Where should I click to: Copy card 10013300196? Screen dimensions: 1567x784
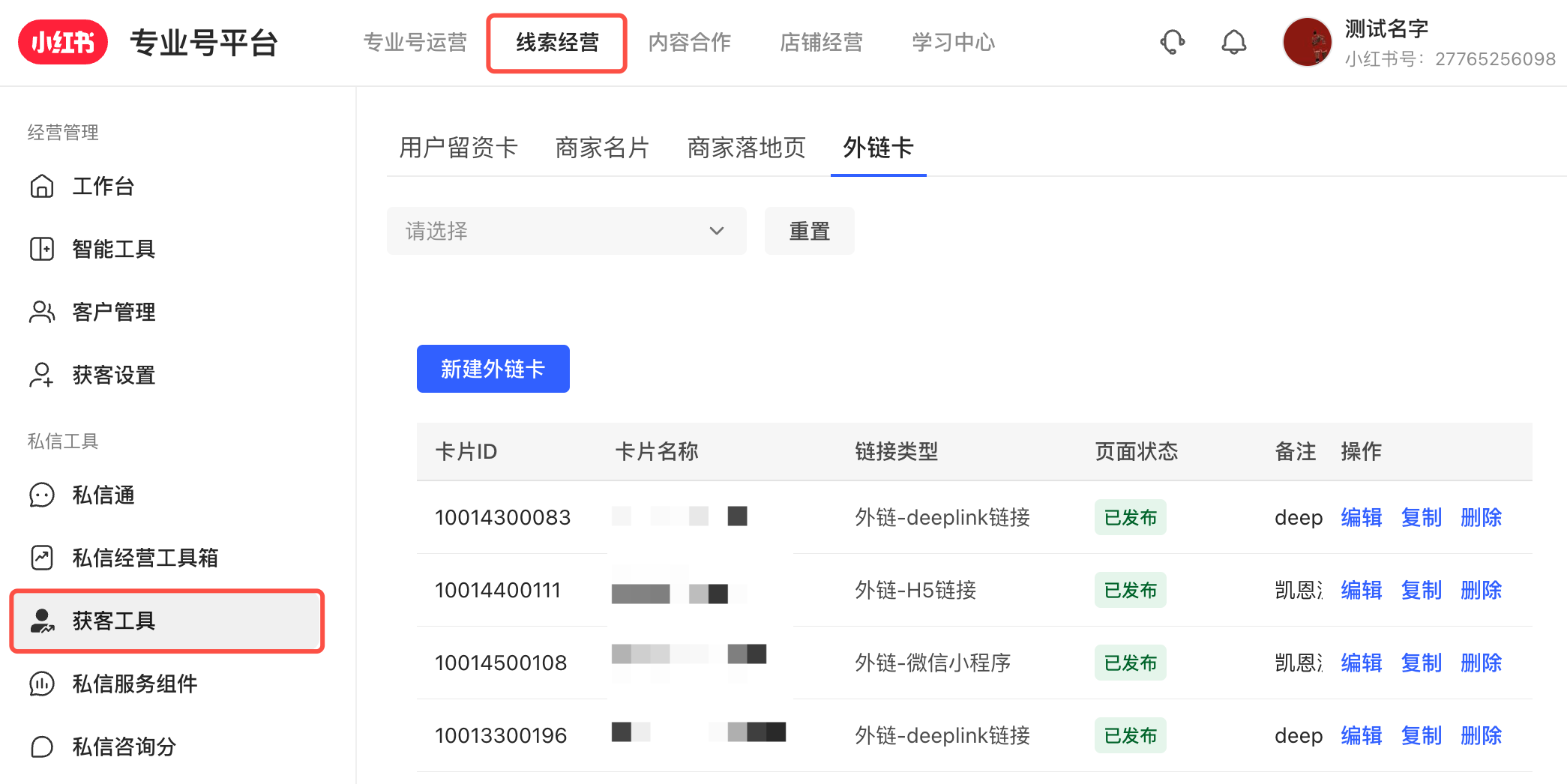[1422, 735]
